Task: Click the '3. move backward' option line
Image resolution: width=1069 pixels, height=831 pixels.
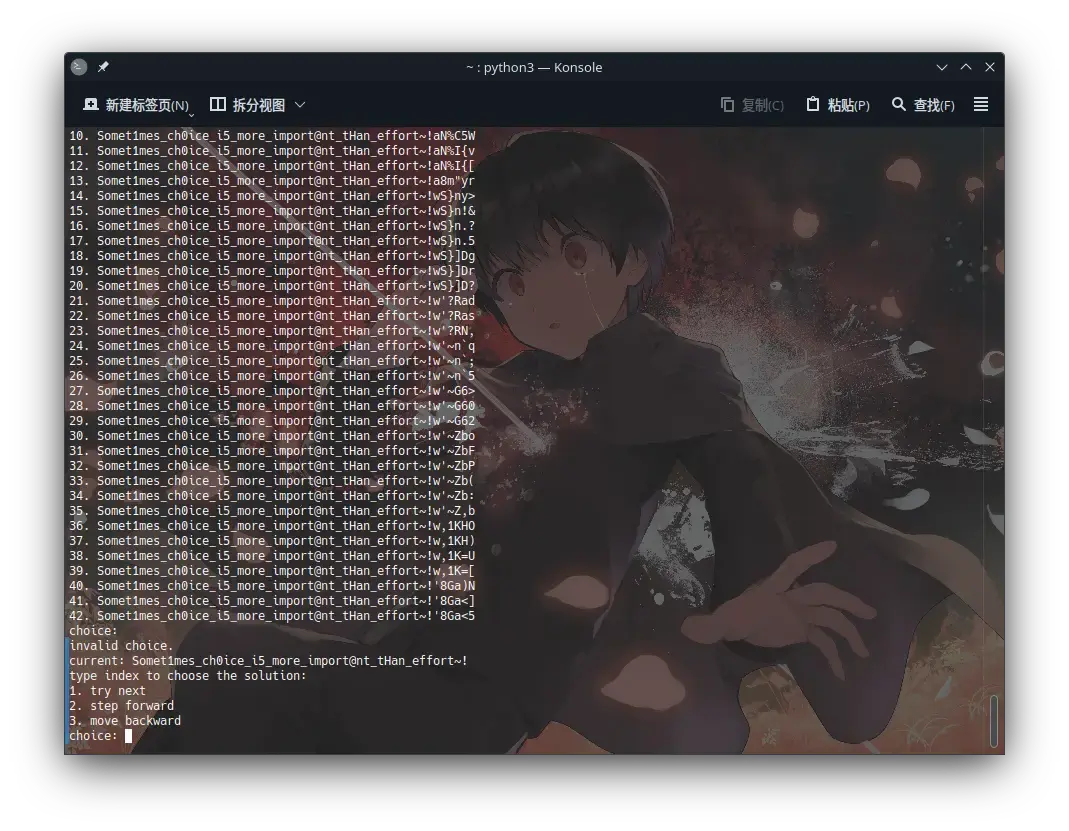Action: pyautogui.click(x=125, y=721)
